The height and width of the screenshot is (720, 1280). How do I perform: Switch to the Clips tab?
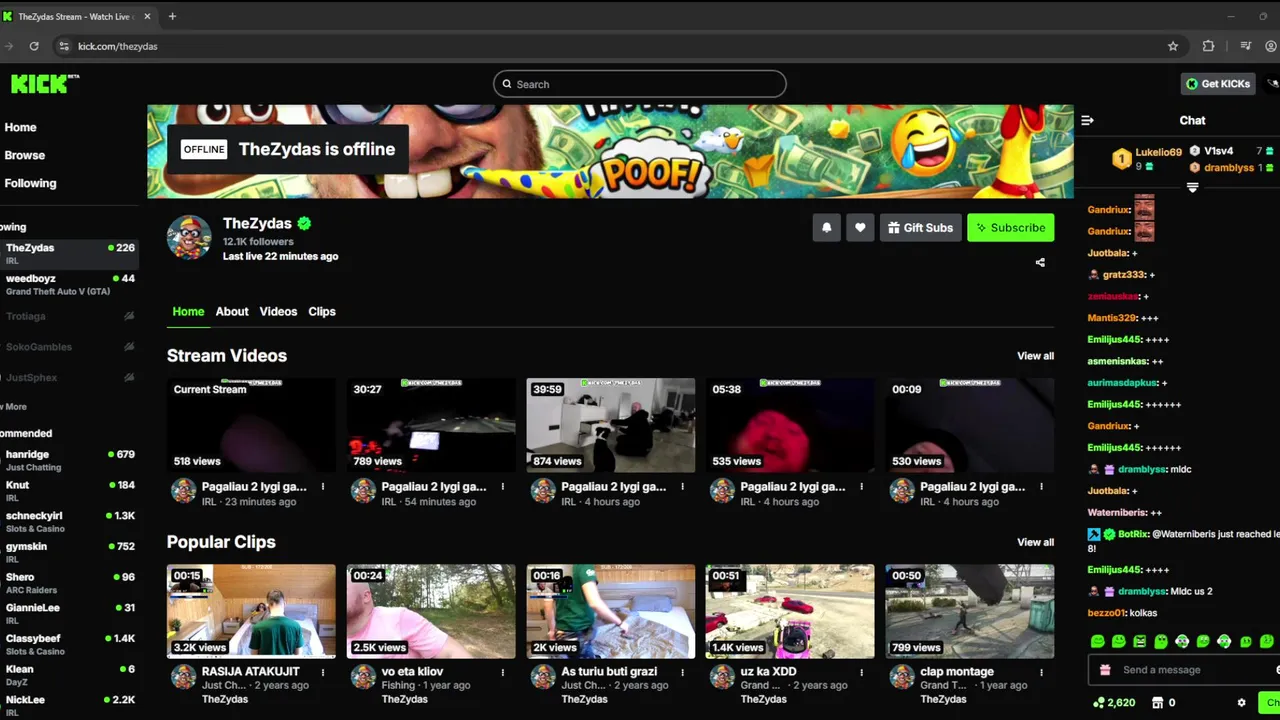(x=322, y=312)
